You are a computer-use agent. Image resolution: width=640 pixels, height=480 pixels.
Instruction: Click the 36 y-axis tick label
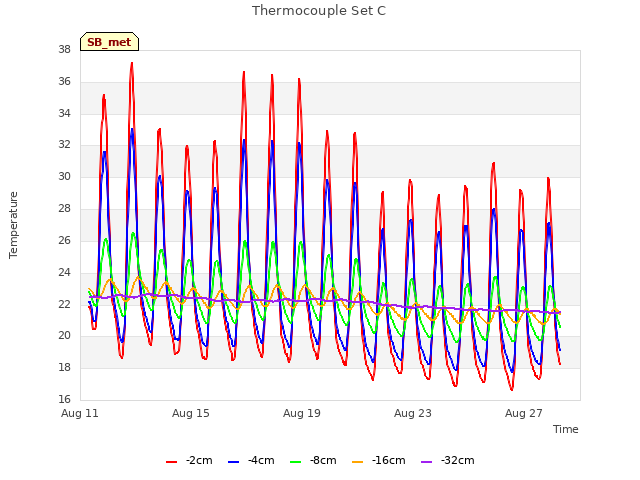(64, 82)
